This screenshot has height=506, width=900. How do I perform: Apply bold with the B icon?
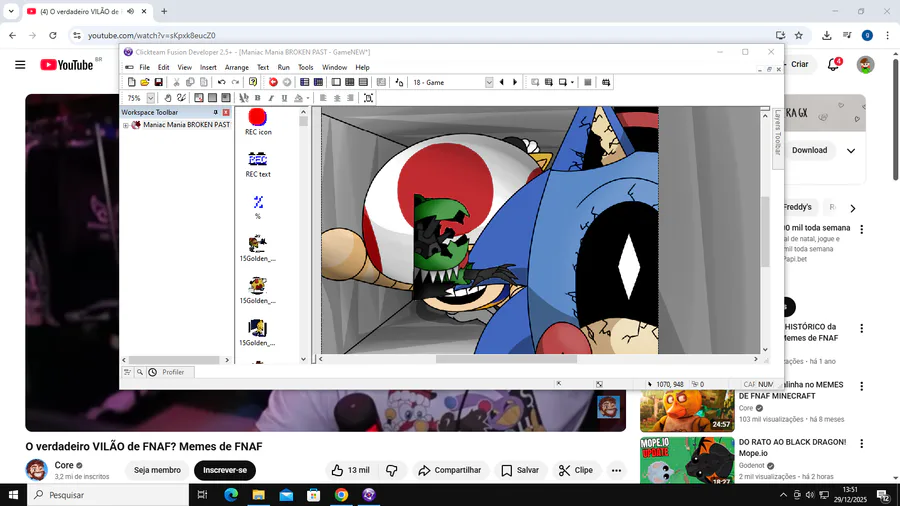click(258, 98)
